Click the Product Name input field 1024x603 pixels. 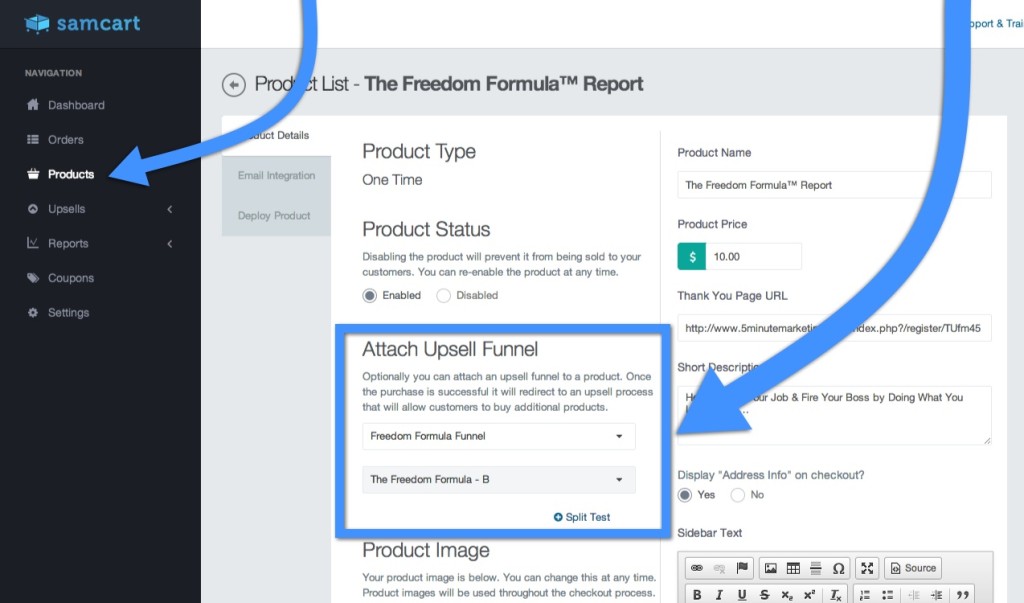pos(834,185)
